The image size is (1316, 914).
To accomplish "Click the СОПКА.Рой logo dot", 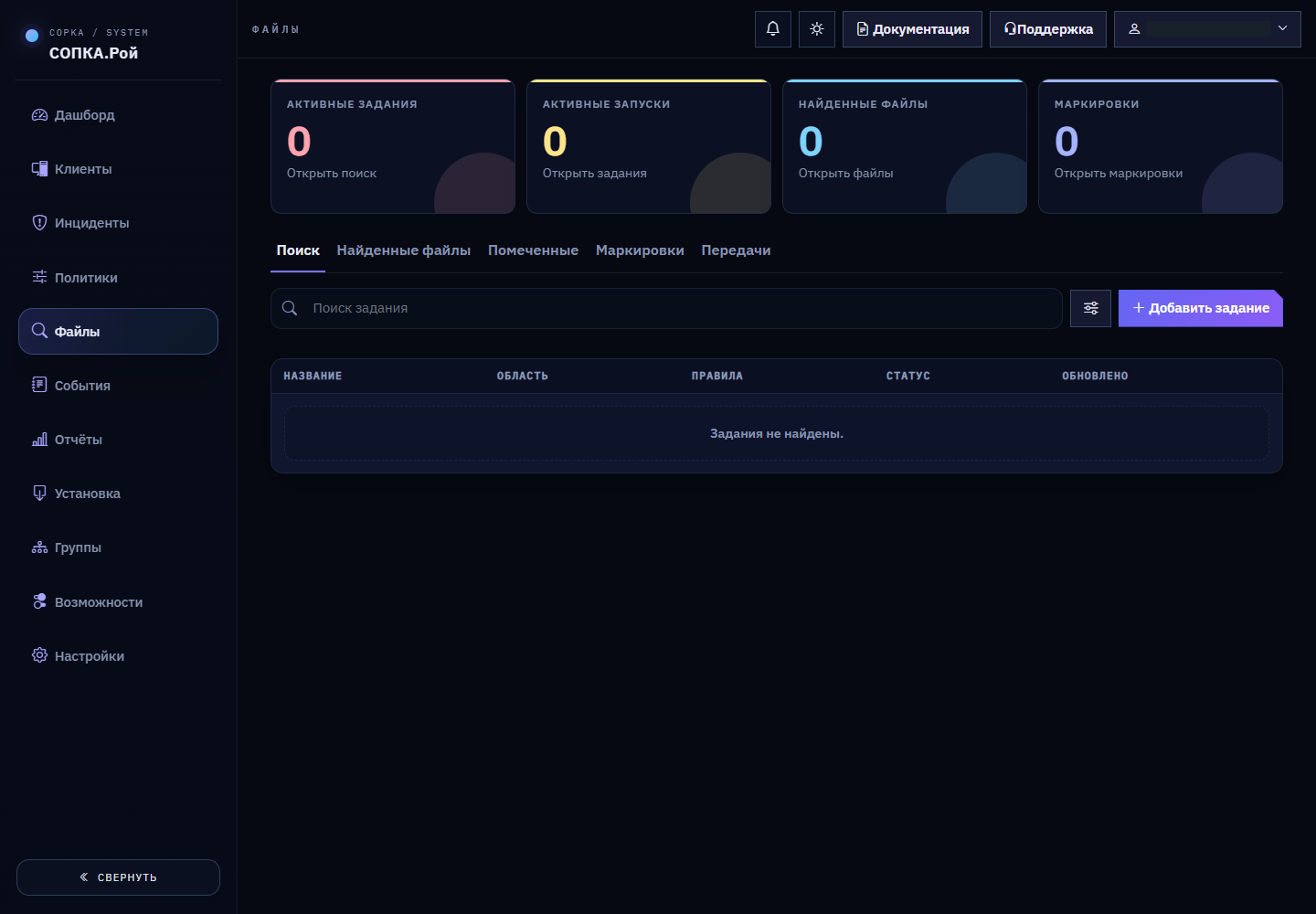I will (32, 36).
